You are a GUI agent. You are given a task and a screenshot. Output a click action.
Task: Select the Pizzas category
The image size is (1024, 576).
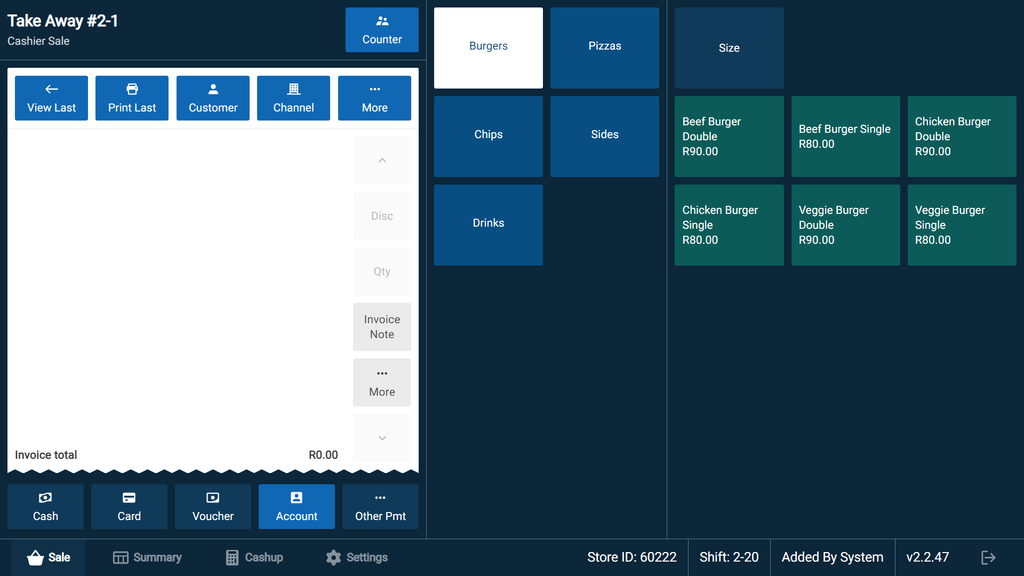(605, 48)
